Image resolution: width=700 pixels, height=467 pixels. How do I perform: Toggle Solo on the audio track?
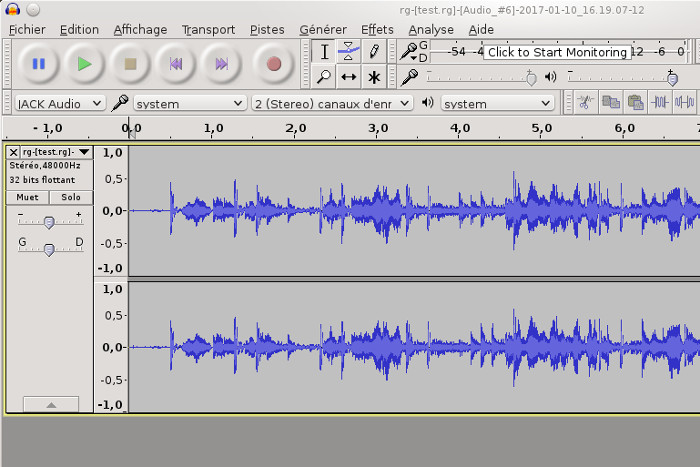[x=70, y=198]
